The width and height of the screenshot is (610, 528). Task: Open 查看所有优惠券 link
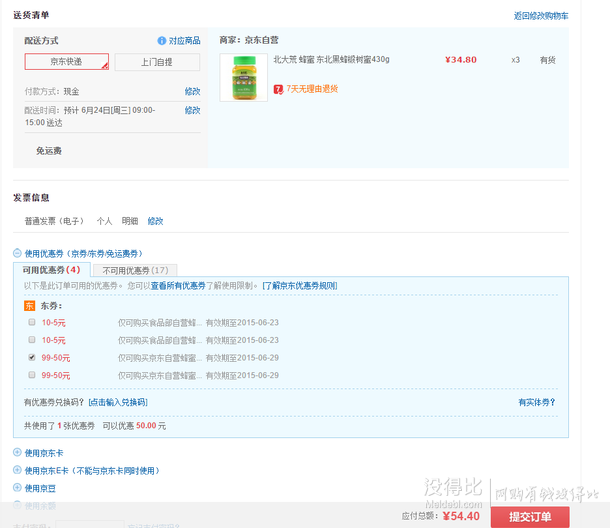tap(178, 286)
